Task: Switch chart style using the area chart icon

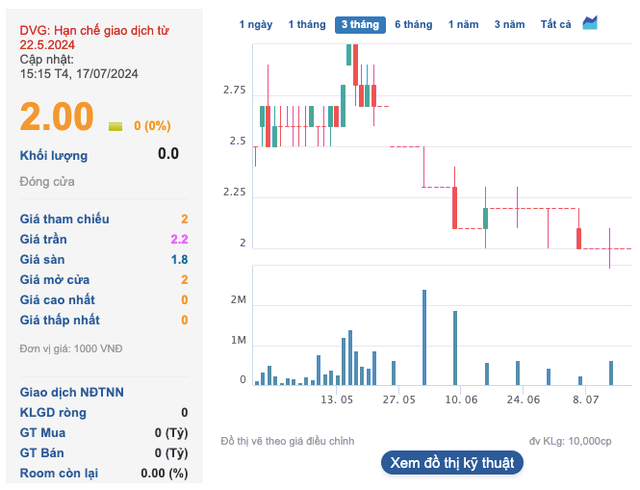Action: point(590,23)
